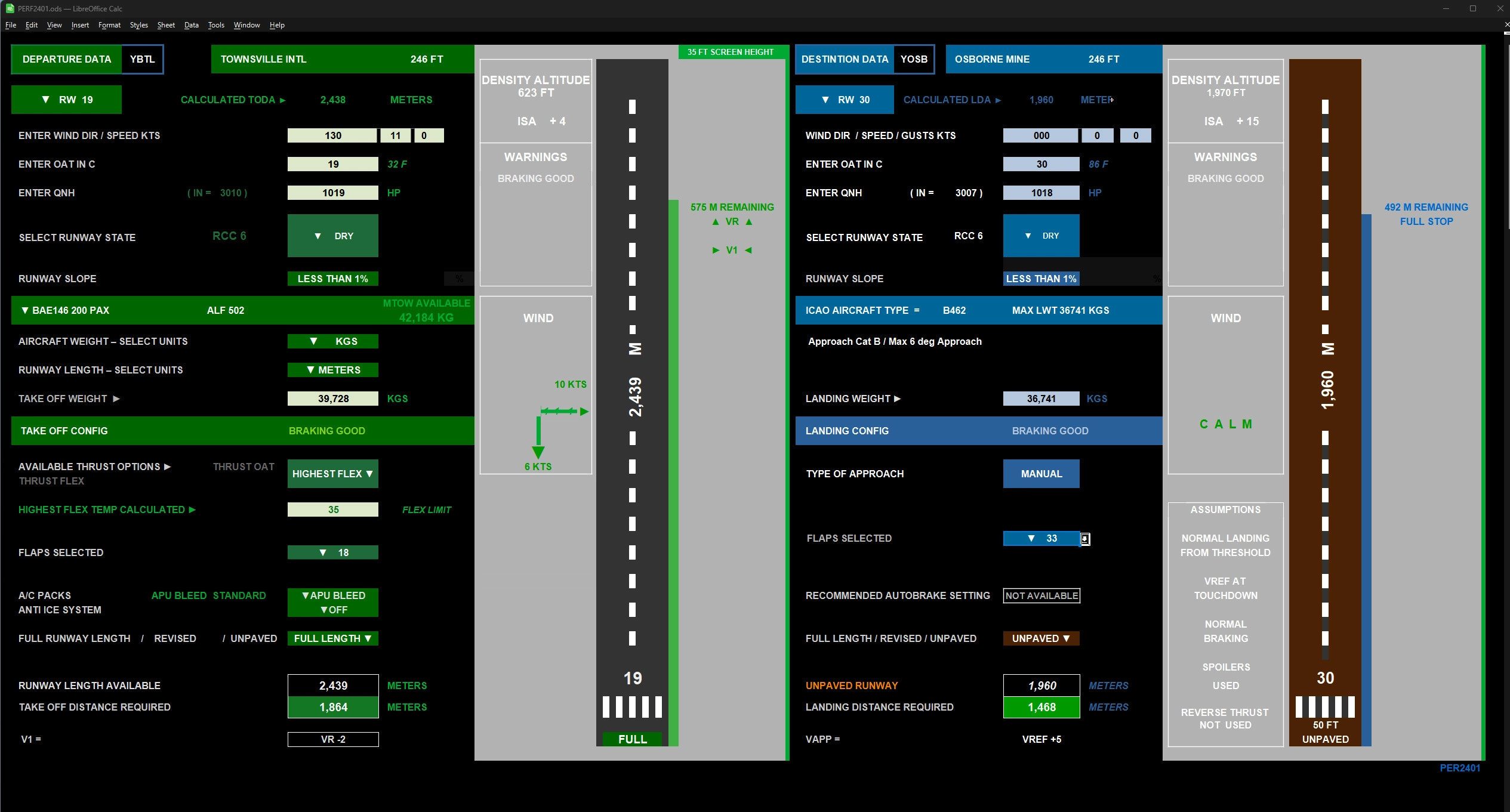Image resolution: width=1510 pixels, height=812 pixels.
Task: Expand the BAE146 200 PAX aircraft selector
Action: tap(66, 310)
